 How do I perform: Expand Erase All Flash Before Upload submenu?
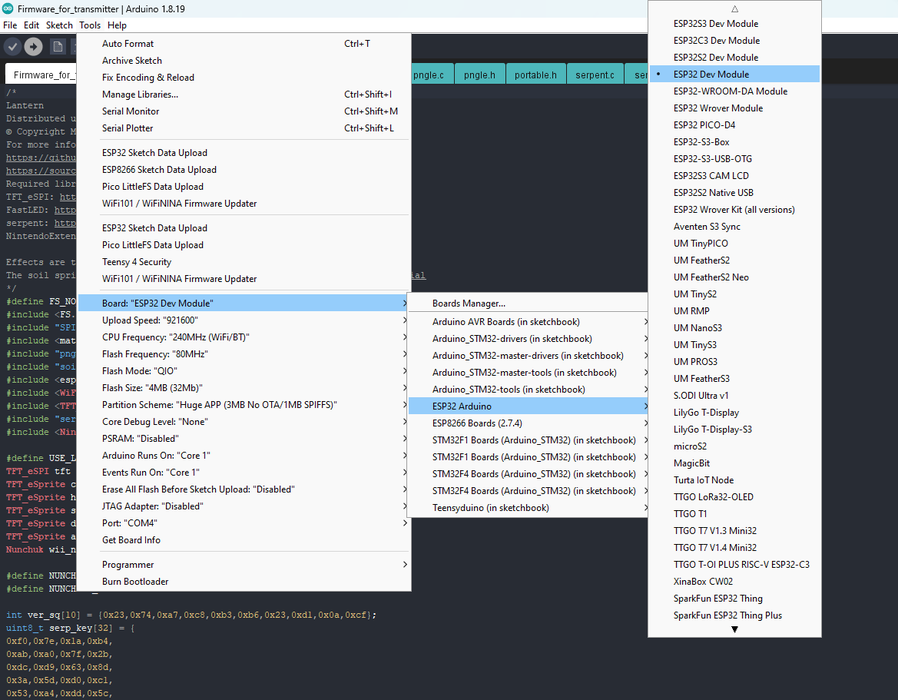[x=244, y=489]
